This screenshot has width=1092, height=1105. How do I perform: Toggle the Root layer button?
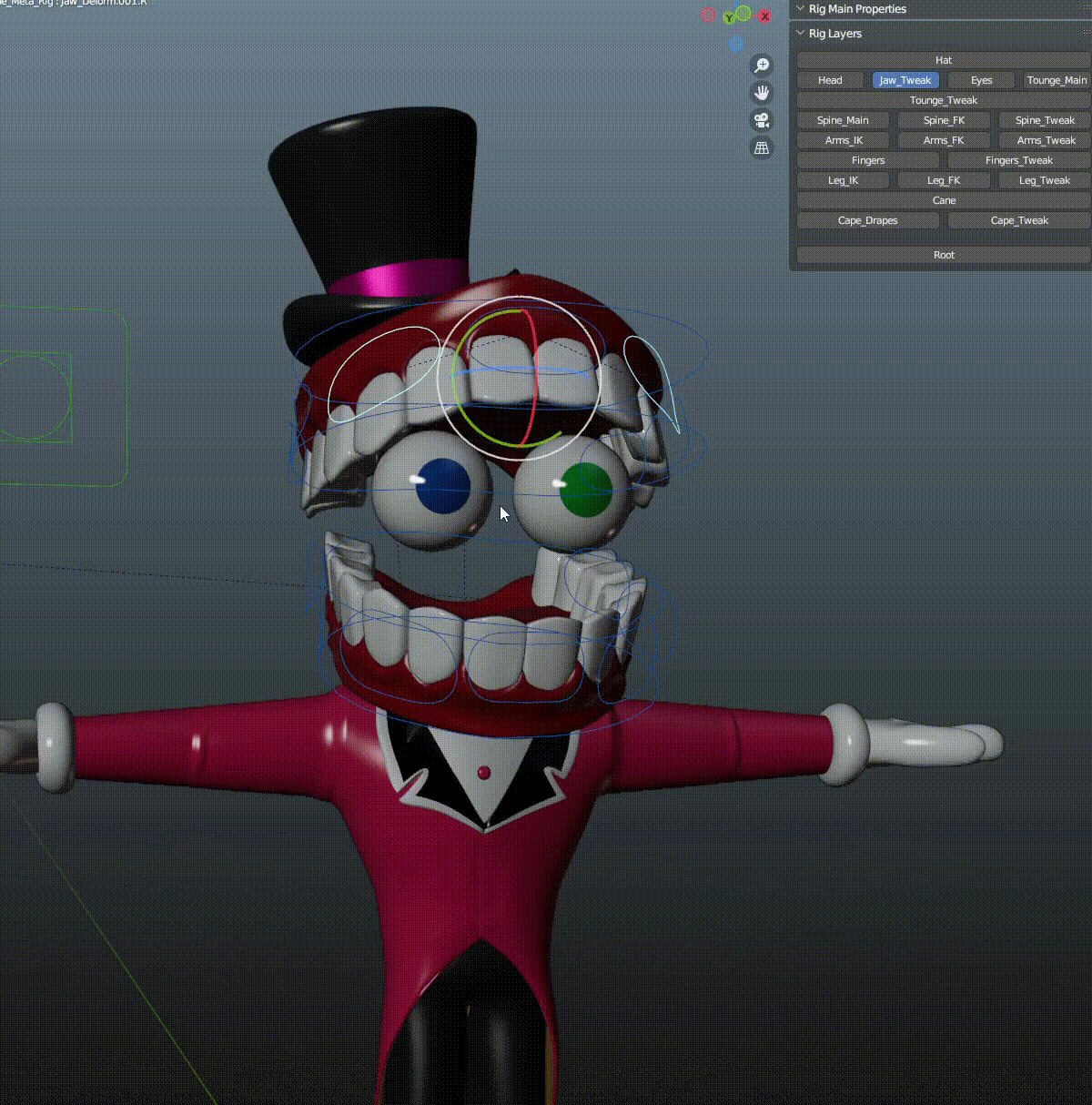point(944,255)
